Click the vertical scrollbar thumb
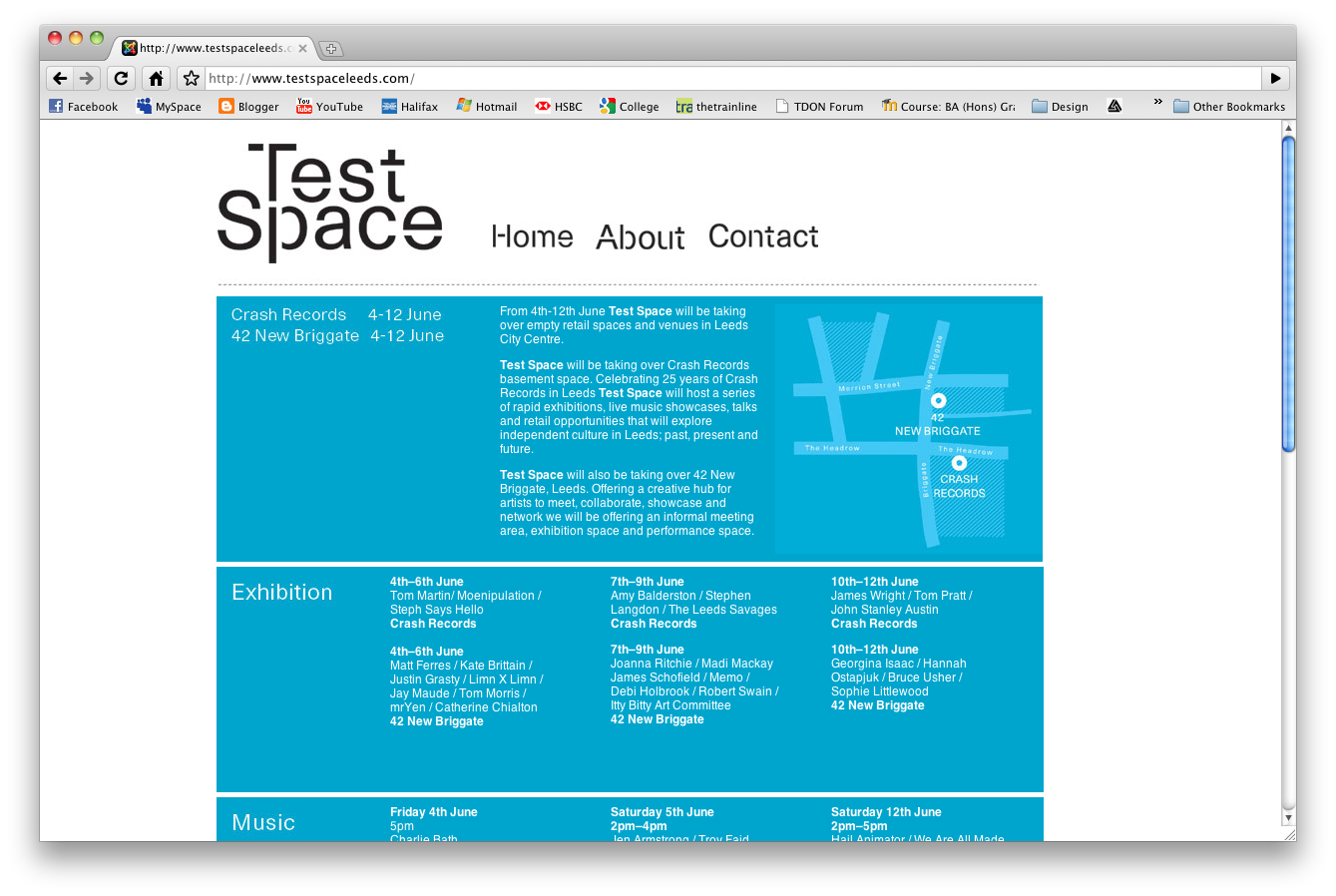Screen dimensions: 1336x896 1288,294
